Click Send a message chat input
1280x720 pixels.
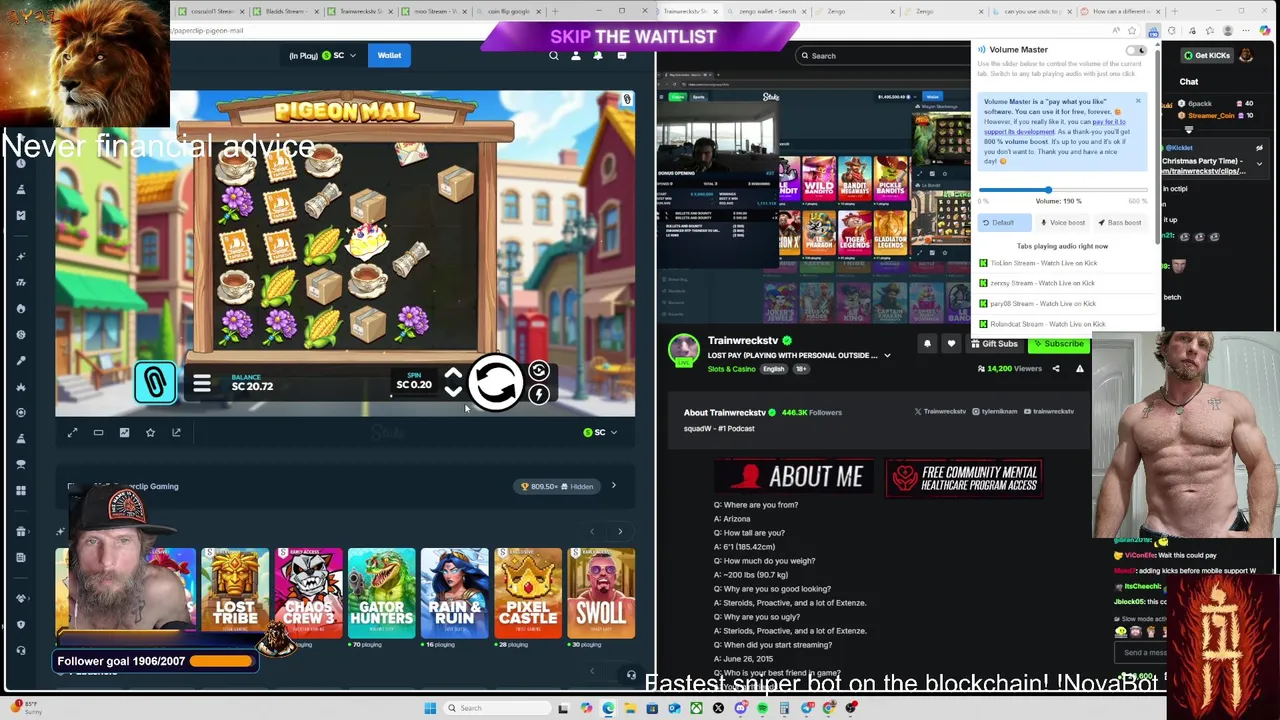1142,653
